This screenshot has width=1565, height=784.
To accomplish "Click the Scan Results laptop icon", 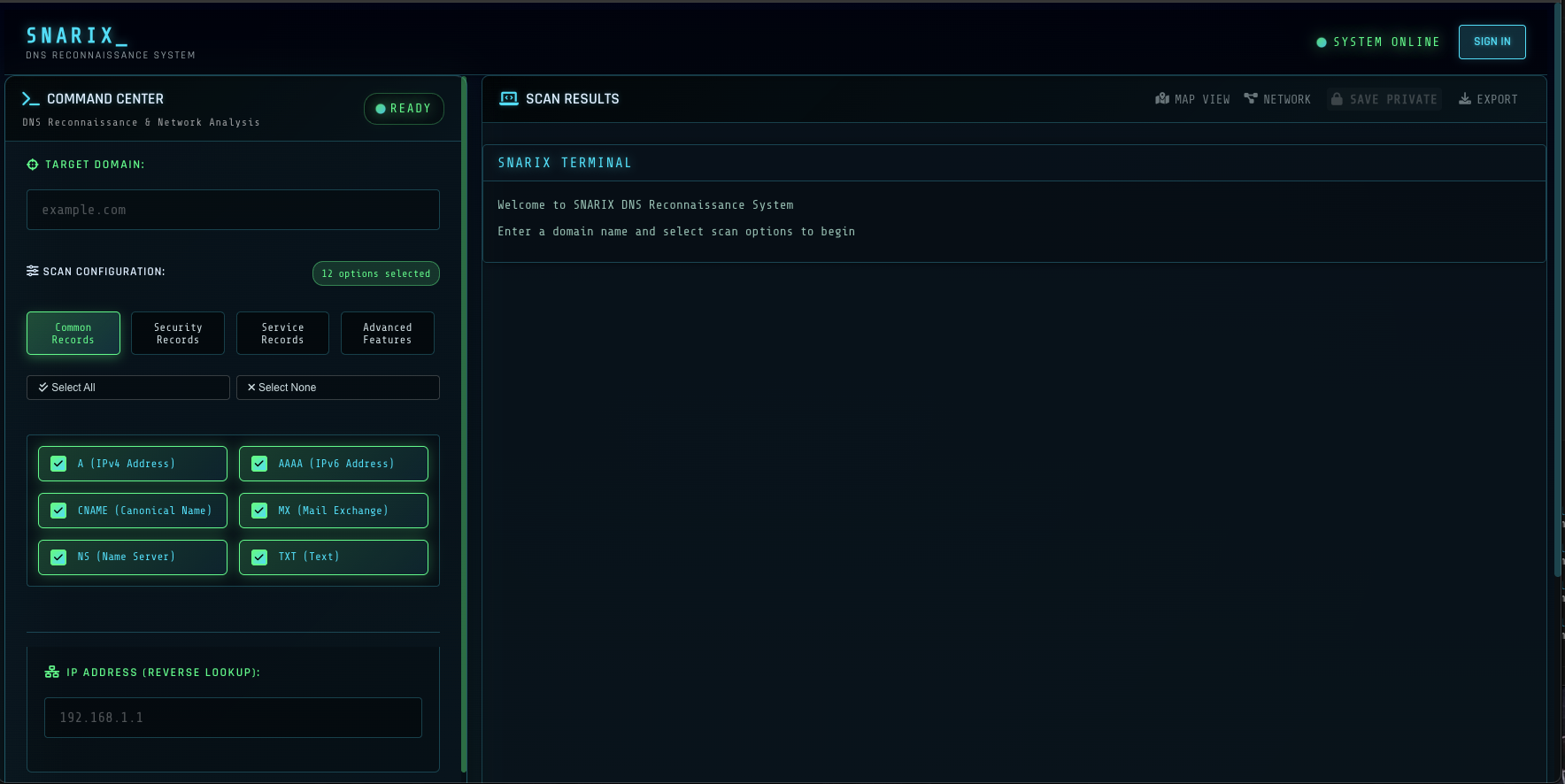I will tap(509, 99).
